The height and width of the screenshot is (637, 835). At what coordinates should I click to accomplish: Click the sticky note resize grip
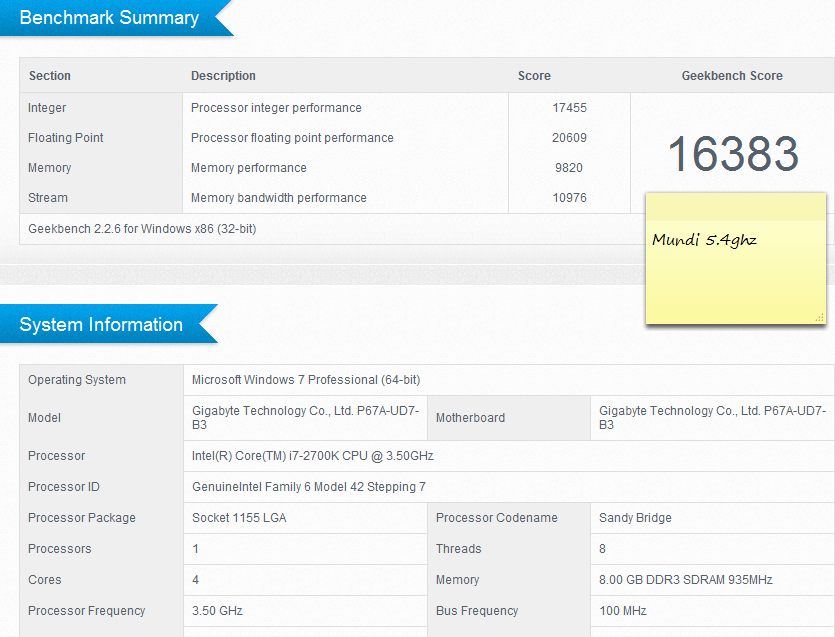(x=819, y=317)
